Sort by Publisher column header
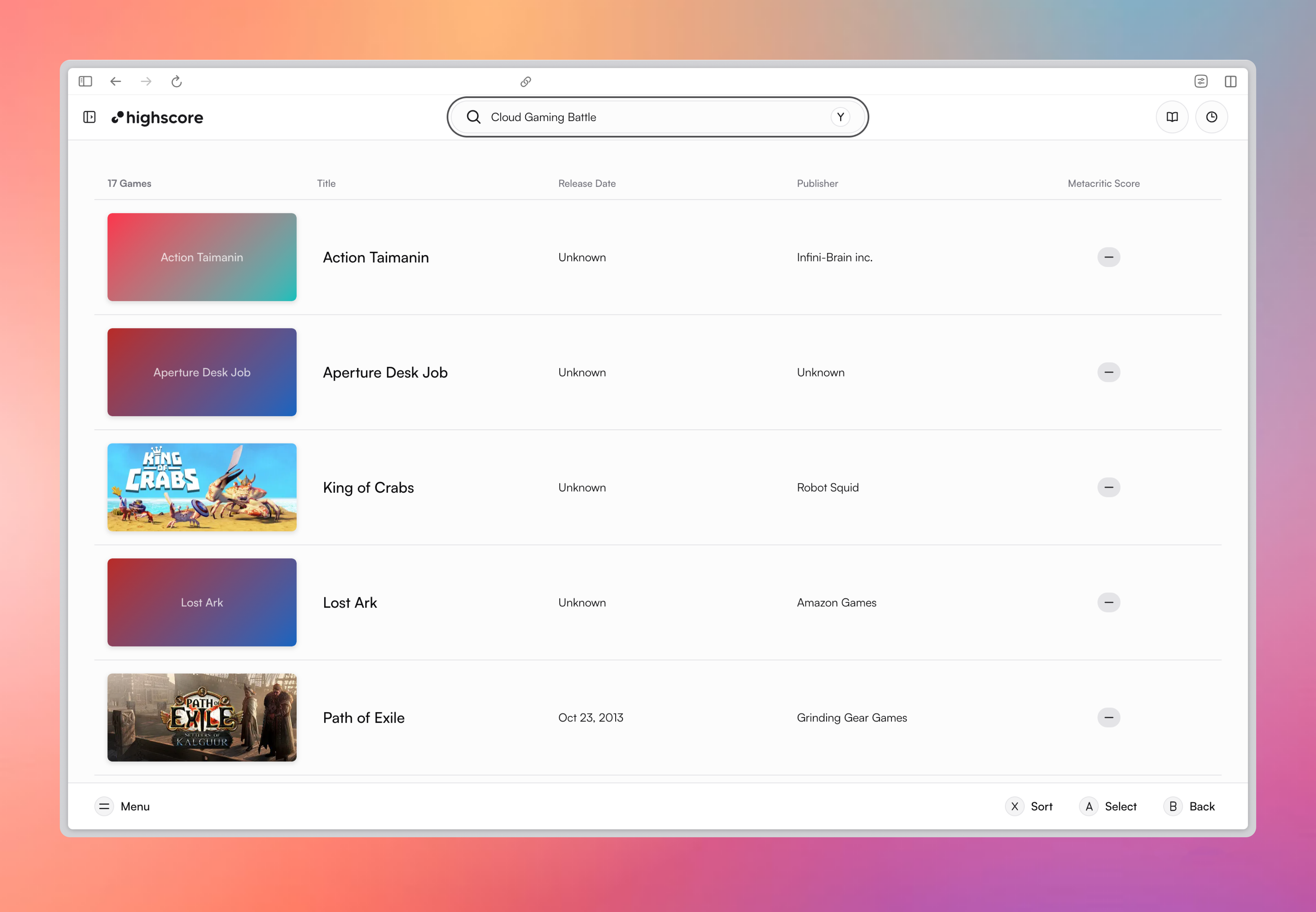Screen dimensions: 1316x912 [817, 183]
